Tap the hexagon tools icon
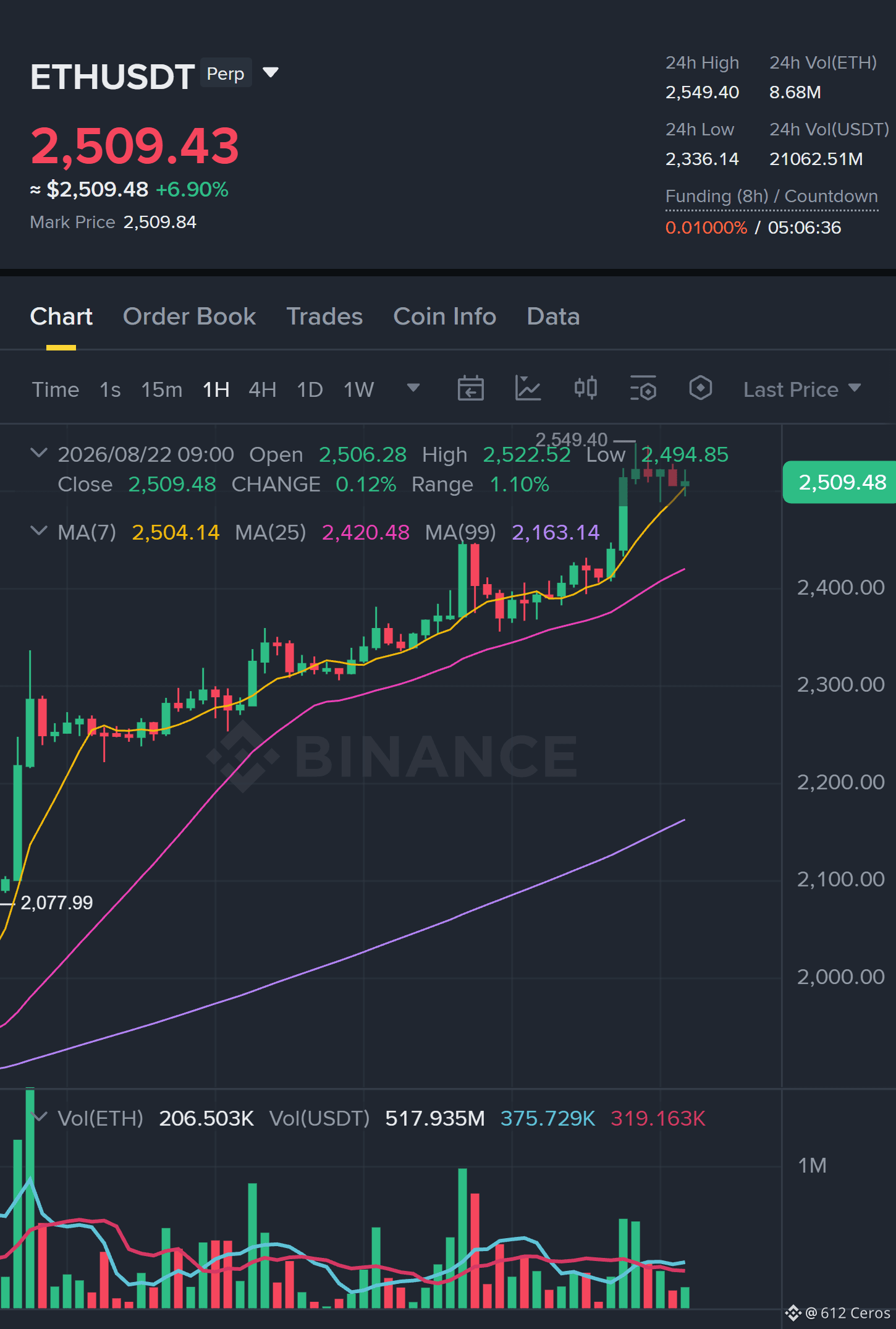This screenshot has height=1329, width=896. [700, 389]
